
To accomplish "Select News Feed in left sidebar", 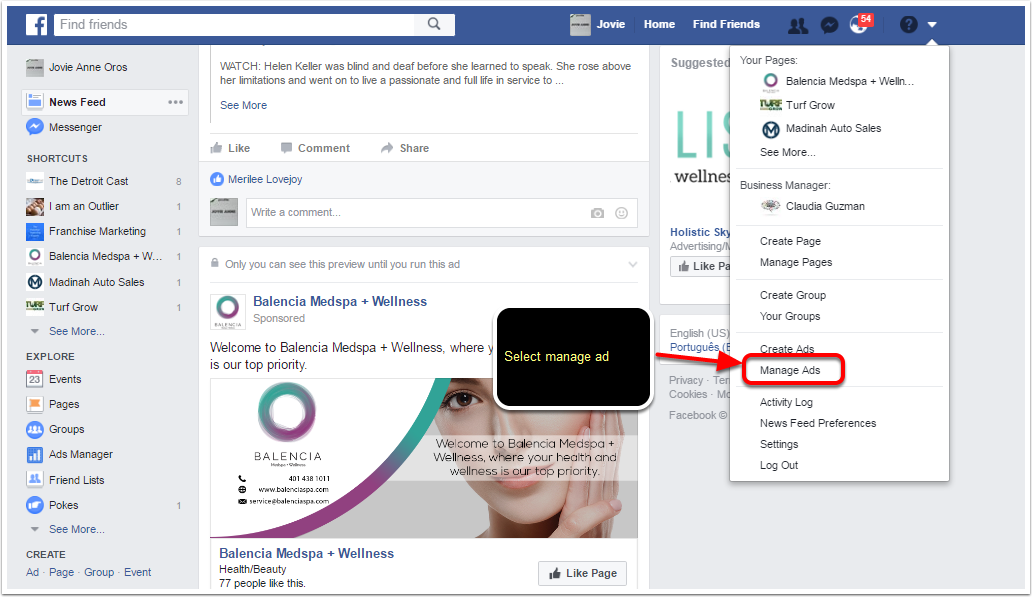I will [x=77, y=102].
